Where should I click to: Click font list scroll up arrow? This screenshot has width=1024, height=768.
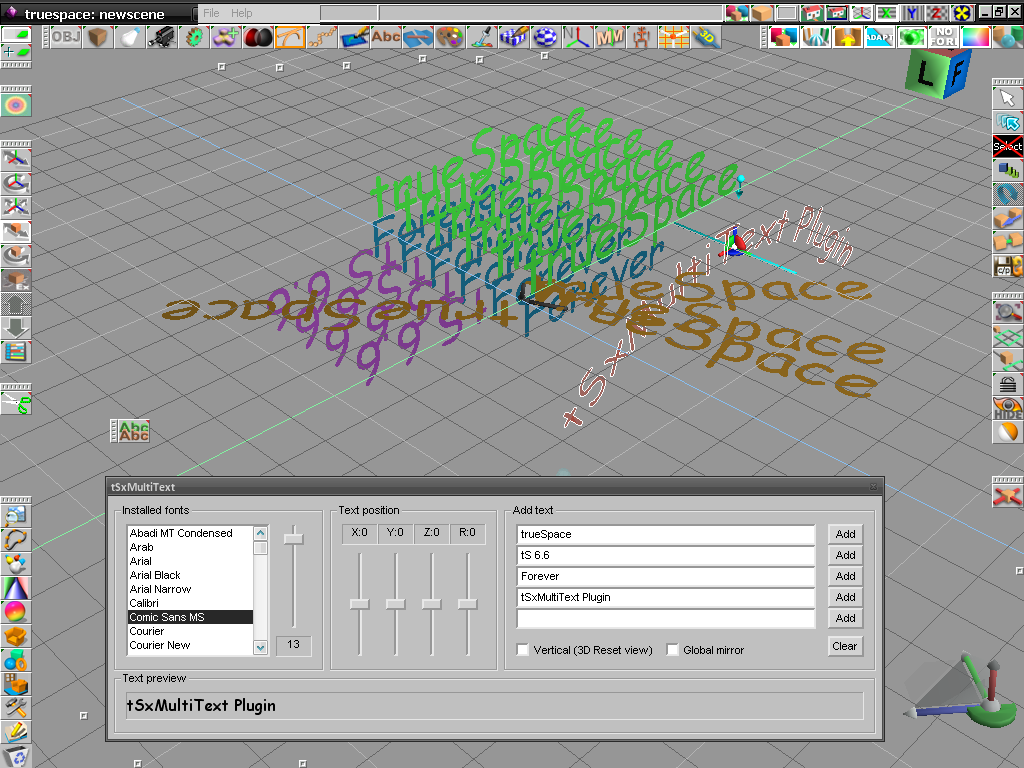(x=261, y=533)
